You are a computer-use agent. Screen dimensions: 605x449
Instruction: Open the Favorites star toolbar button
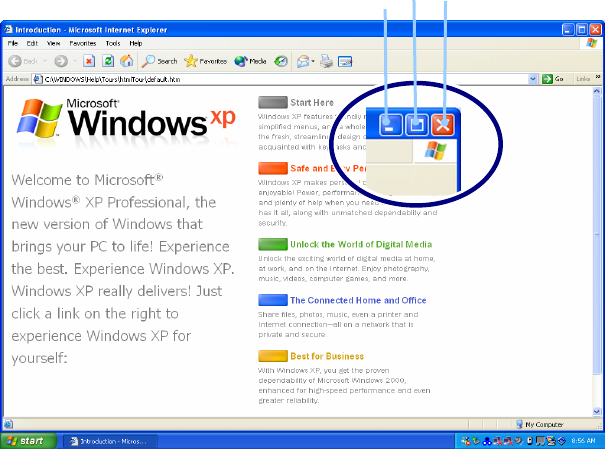[x=205, y=61]
